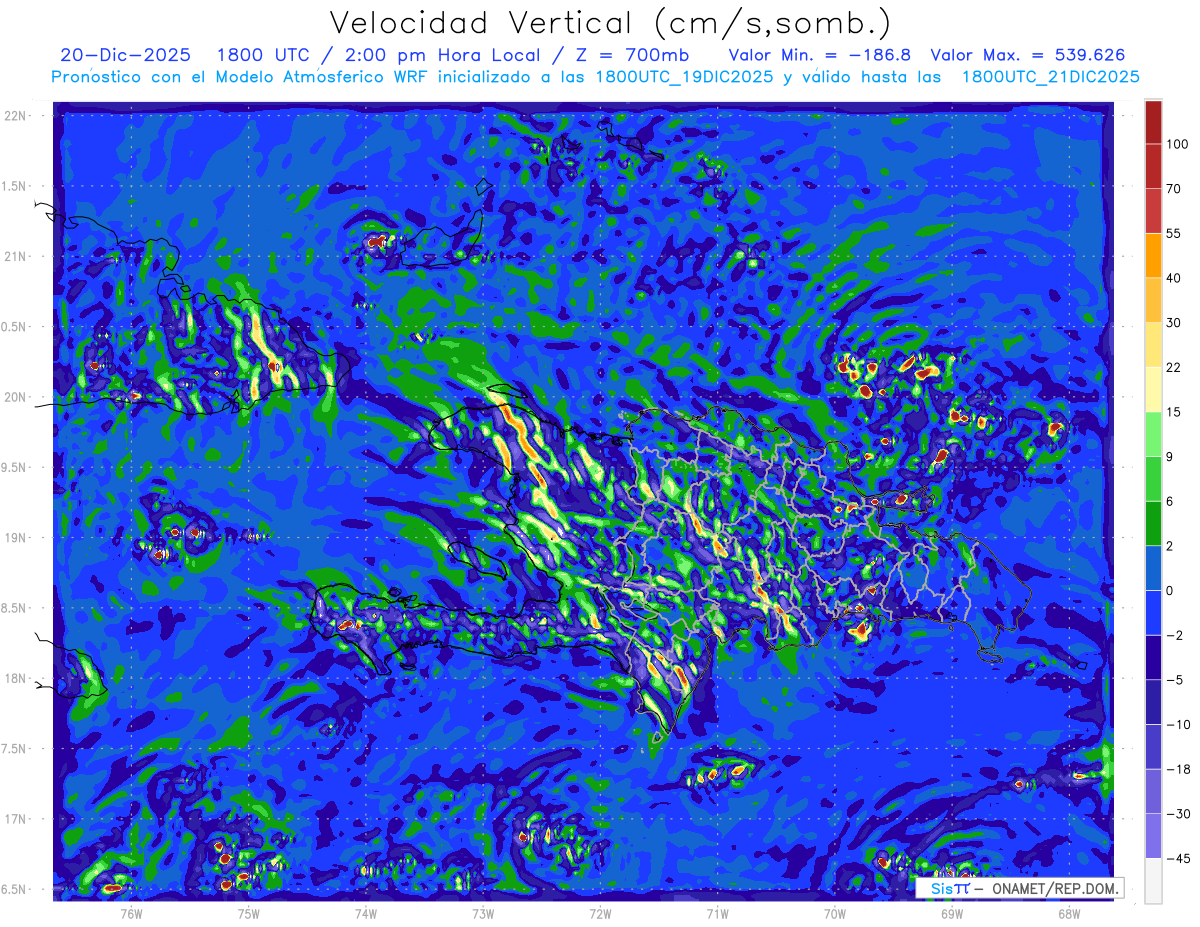This screenshot has width=1200, height=927.
Task: Click the '-45' color bar label
Action: coord(1177,858)
